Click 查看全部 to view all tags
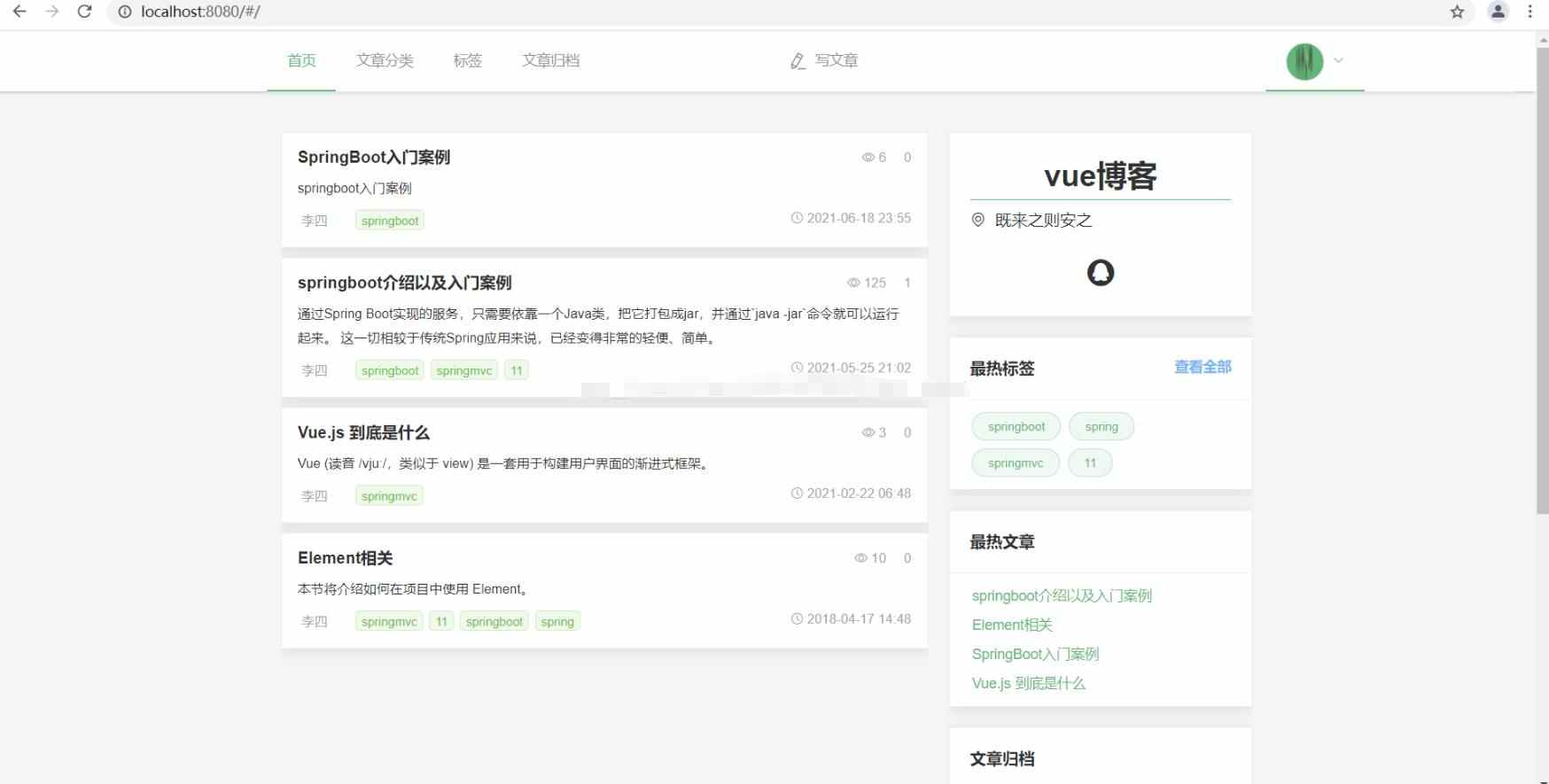 (x=1203, y=367)
